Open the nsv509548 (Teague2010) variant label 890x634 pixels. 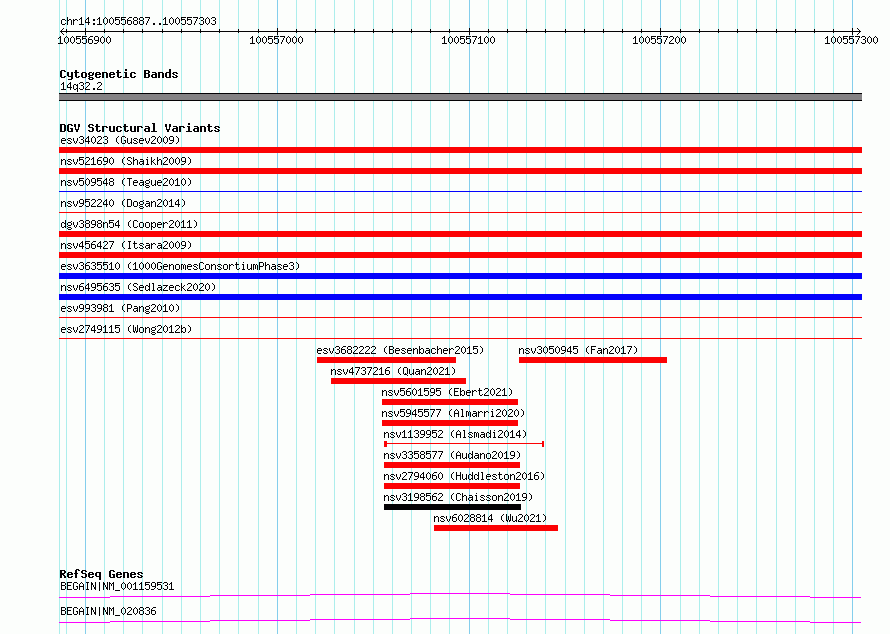pos(126,182)
